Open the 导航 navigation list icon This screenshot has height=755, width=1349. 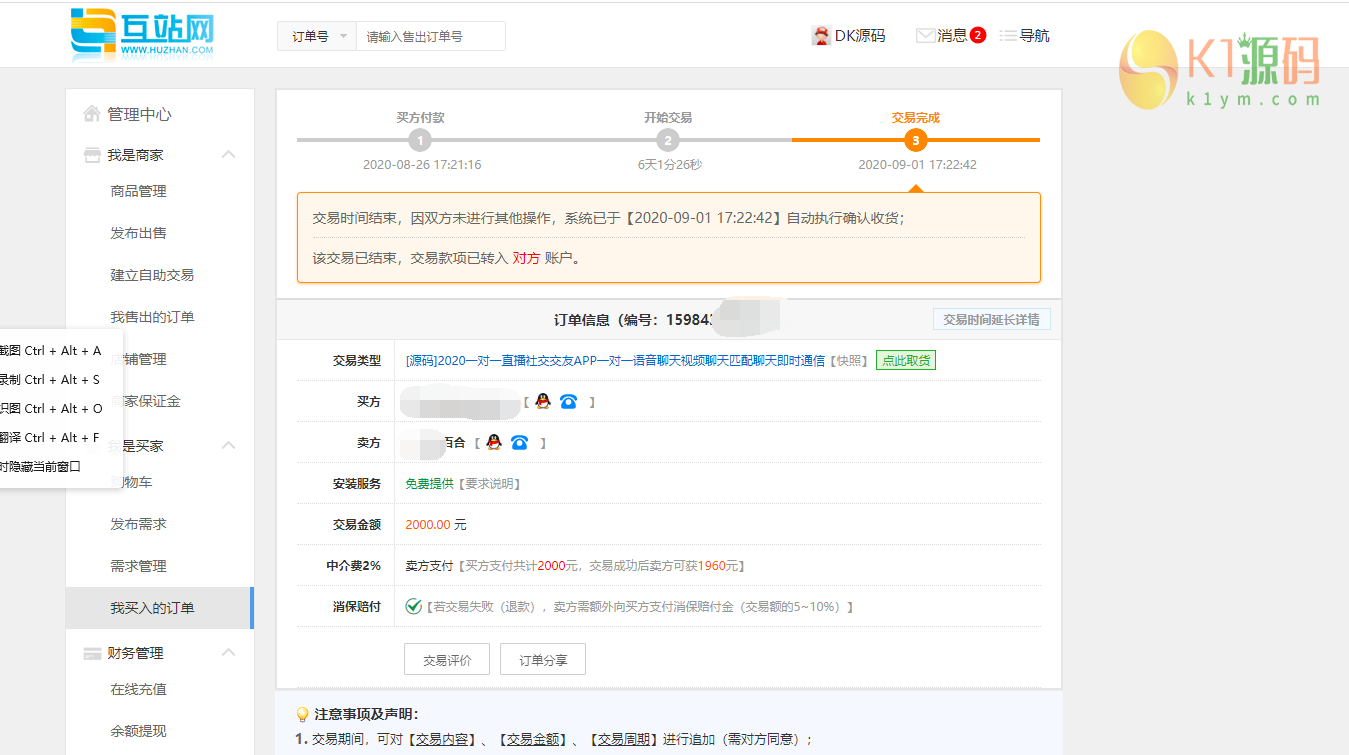point(1007,36)
